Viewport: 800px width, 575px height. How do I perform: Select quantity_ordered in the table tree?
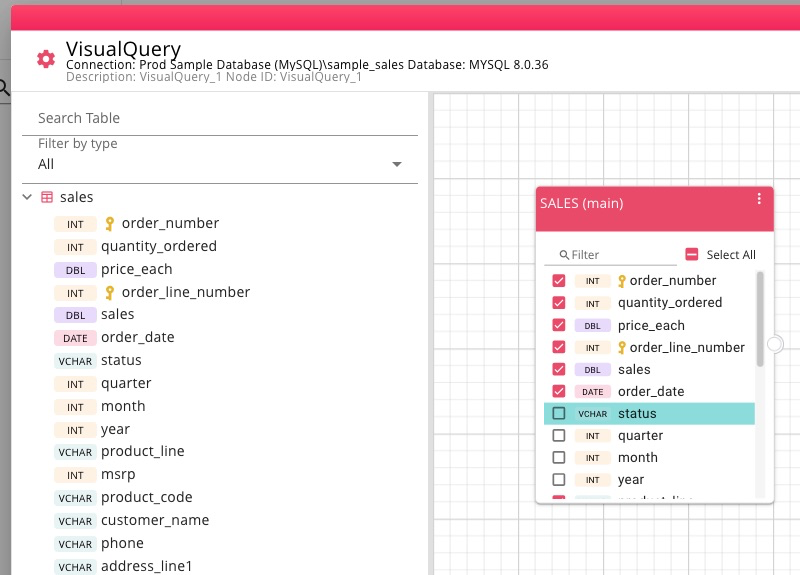coord(159,247)
